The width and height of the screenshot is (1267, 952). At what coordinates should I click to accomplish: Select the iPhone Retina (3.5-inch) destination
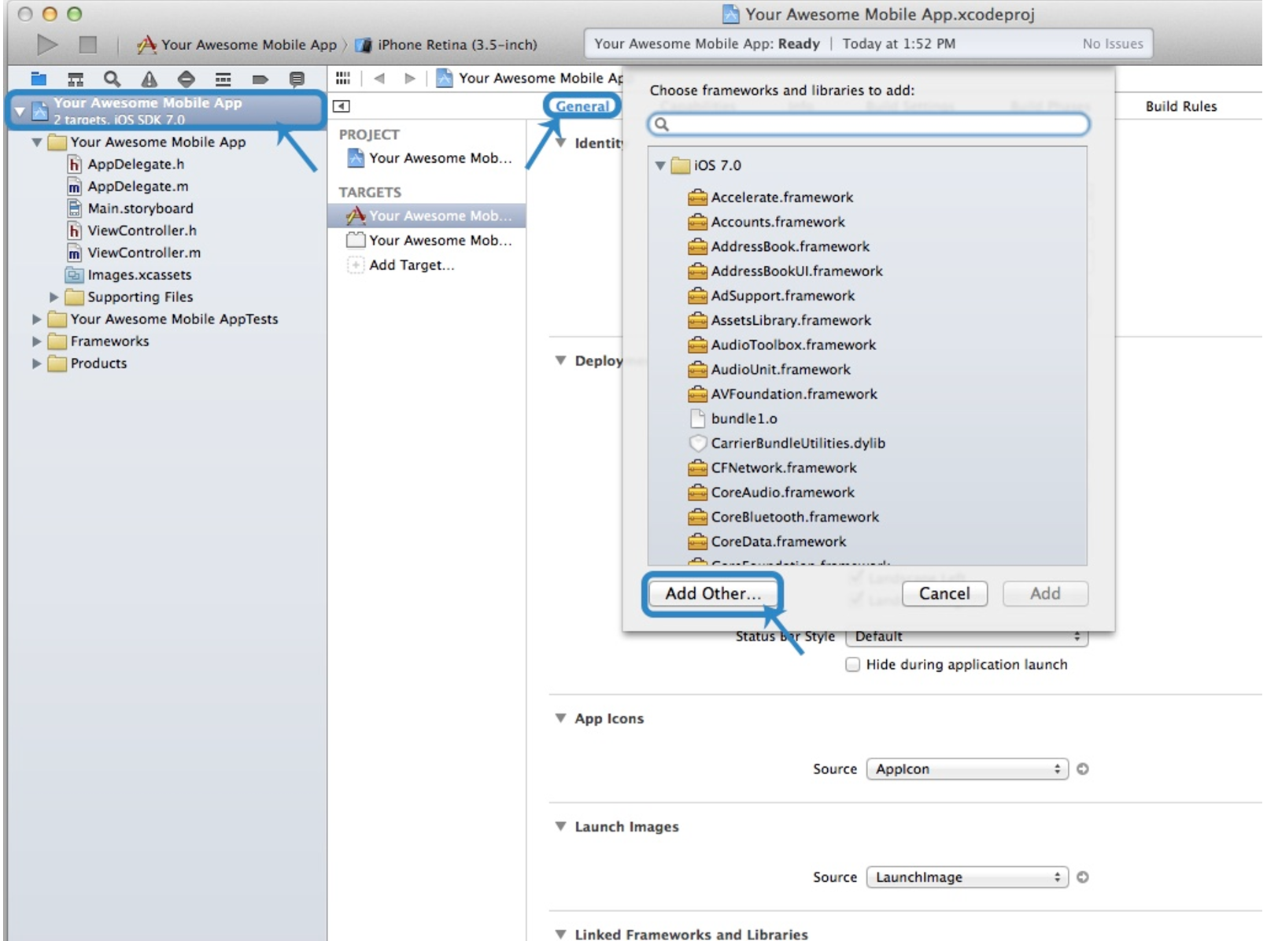click(x=447, y=45)
